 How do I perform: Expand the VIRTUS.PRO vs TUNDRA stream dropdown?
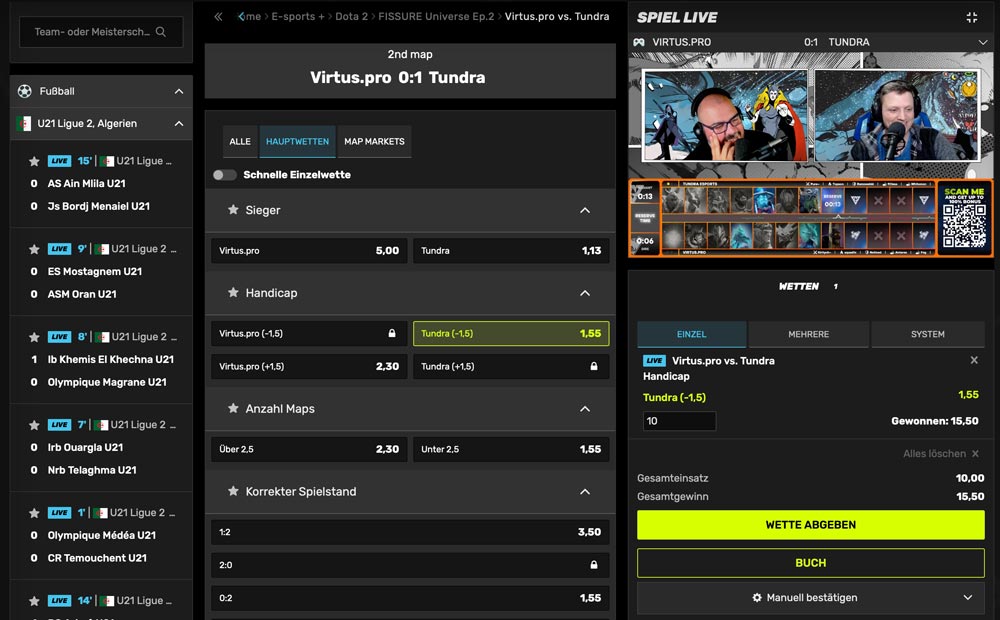click(x=982, y=42)
